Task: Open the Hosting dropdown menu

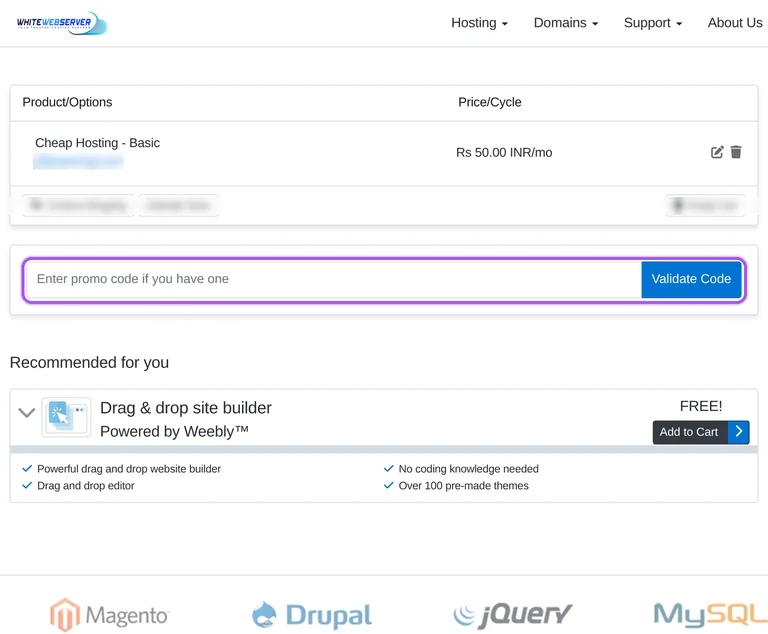Action: click(479, 23)
